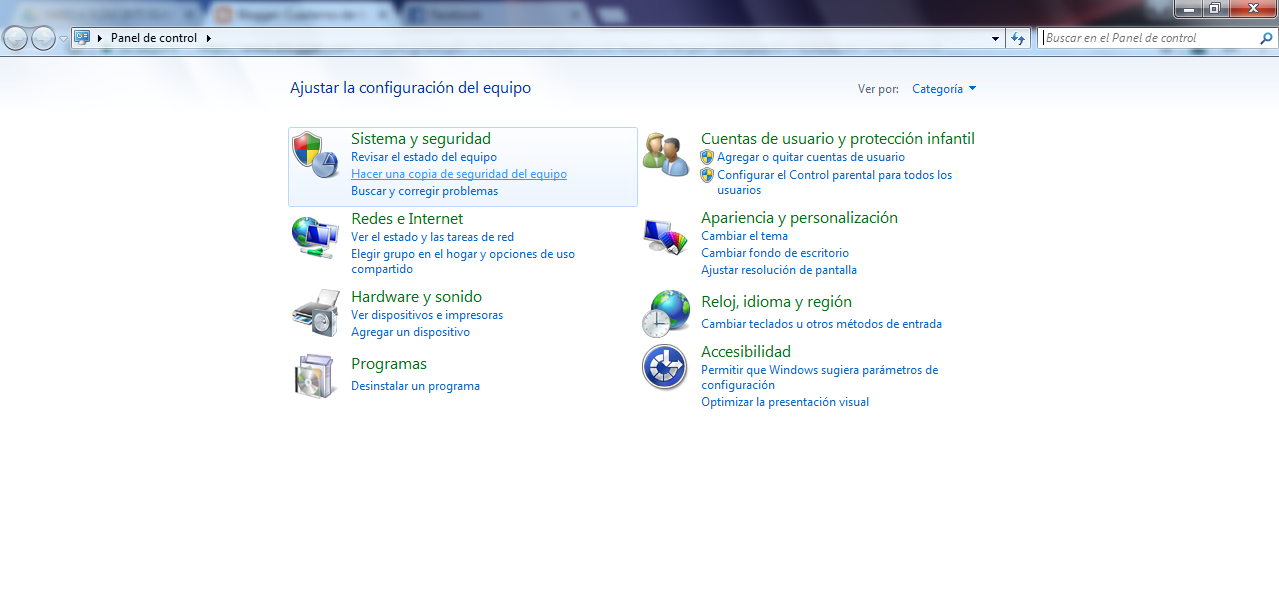Viewport: 1279px width, 613px height.
Task: Click Desinstalar un programa
Action: click(x=415, y=385)
